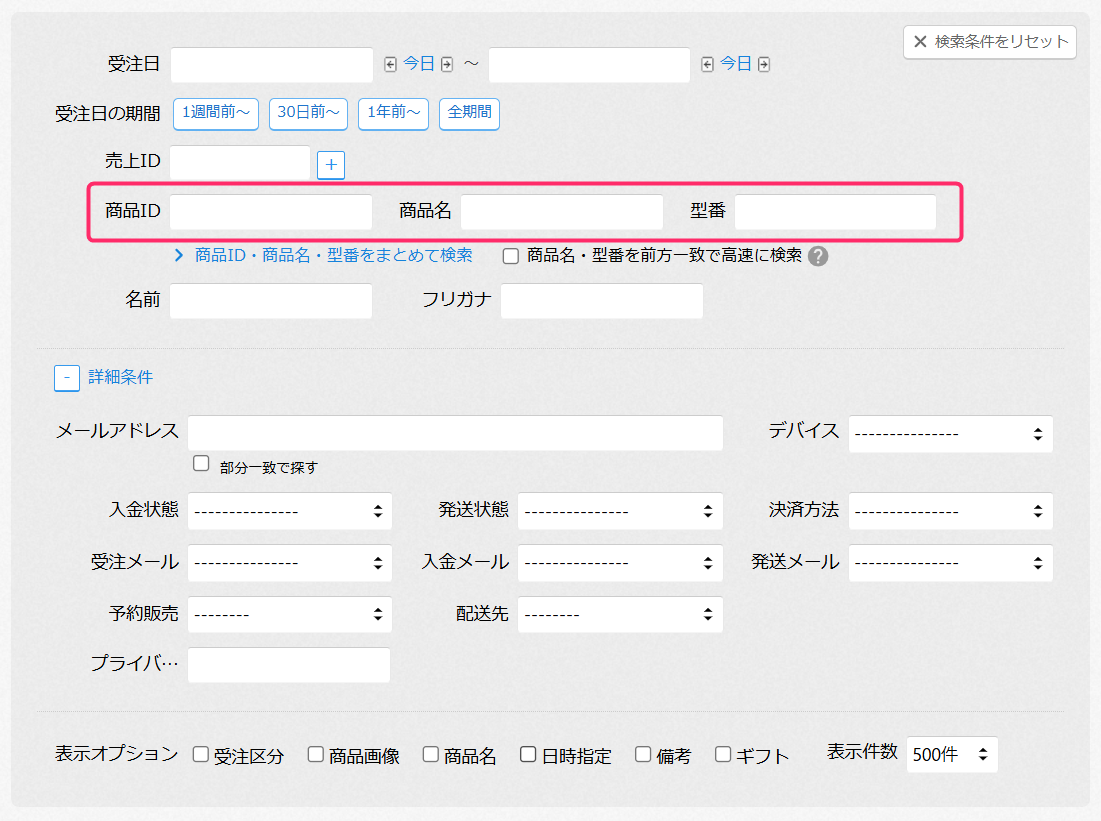1101x821 pixels.
Task: Enable 商品名・型番を前方一致で高速に検索 checkbox
Action: click(x=511, y=256)
